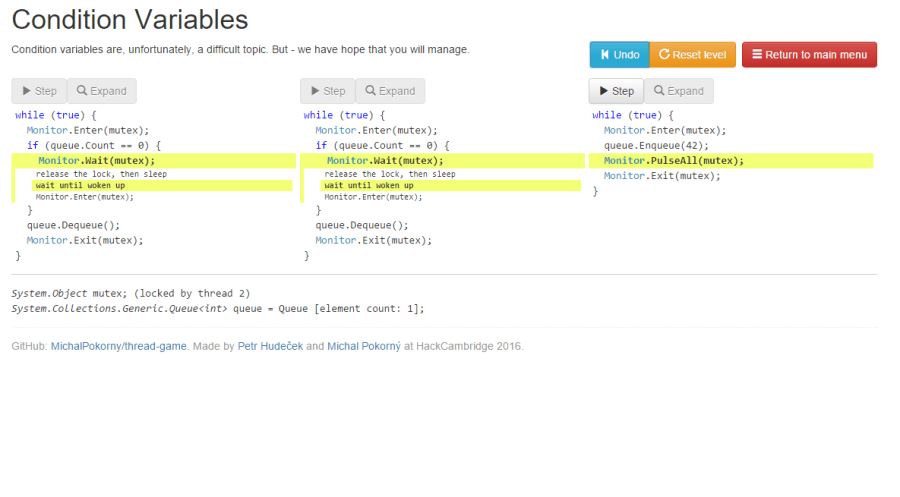
Task: Click 'while (true)' in first thread
Action: [x=56, y=115]
